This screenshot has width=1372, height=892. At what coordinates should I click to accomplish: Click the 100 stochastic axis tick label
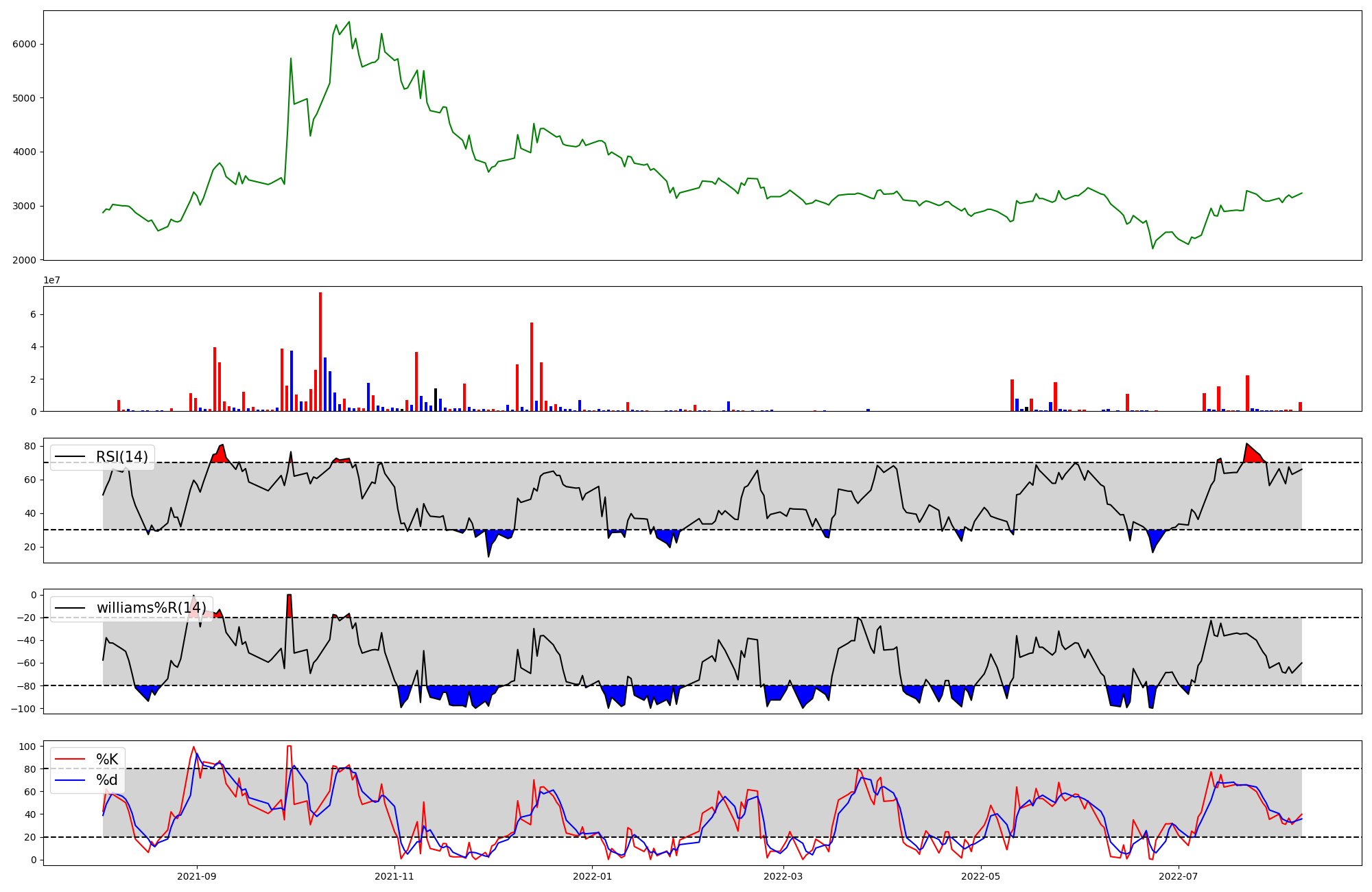[28, 747]
